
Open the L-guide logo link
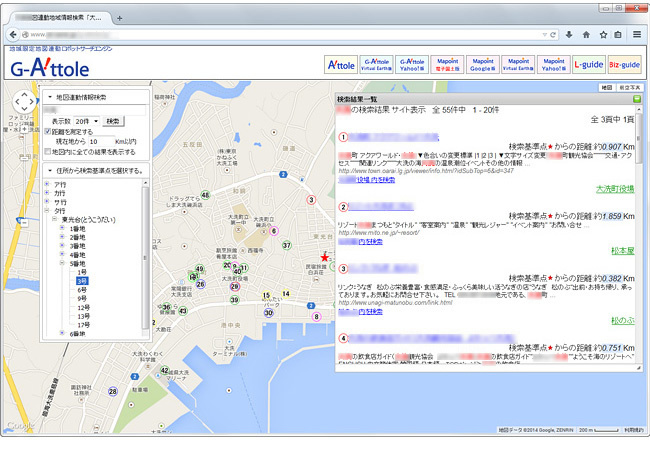(587, 65)
